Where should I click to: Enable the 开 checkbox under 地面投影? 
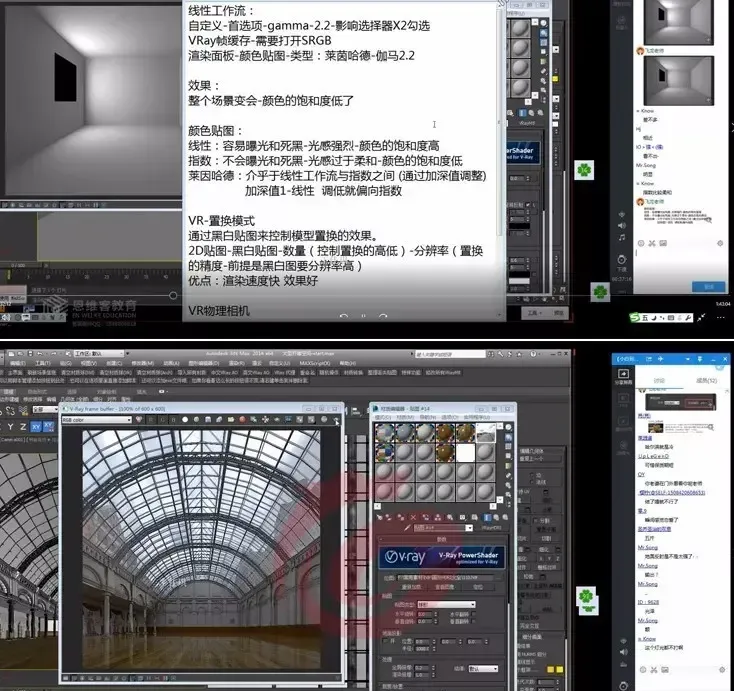click(x=386, y=641)
